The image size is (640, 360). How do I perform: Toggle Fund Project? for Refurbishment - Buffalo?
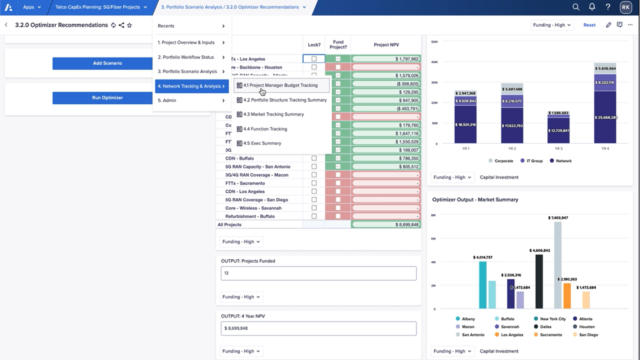pos(338,216)
